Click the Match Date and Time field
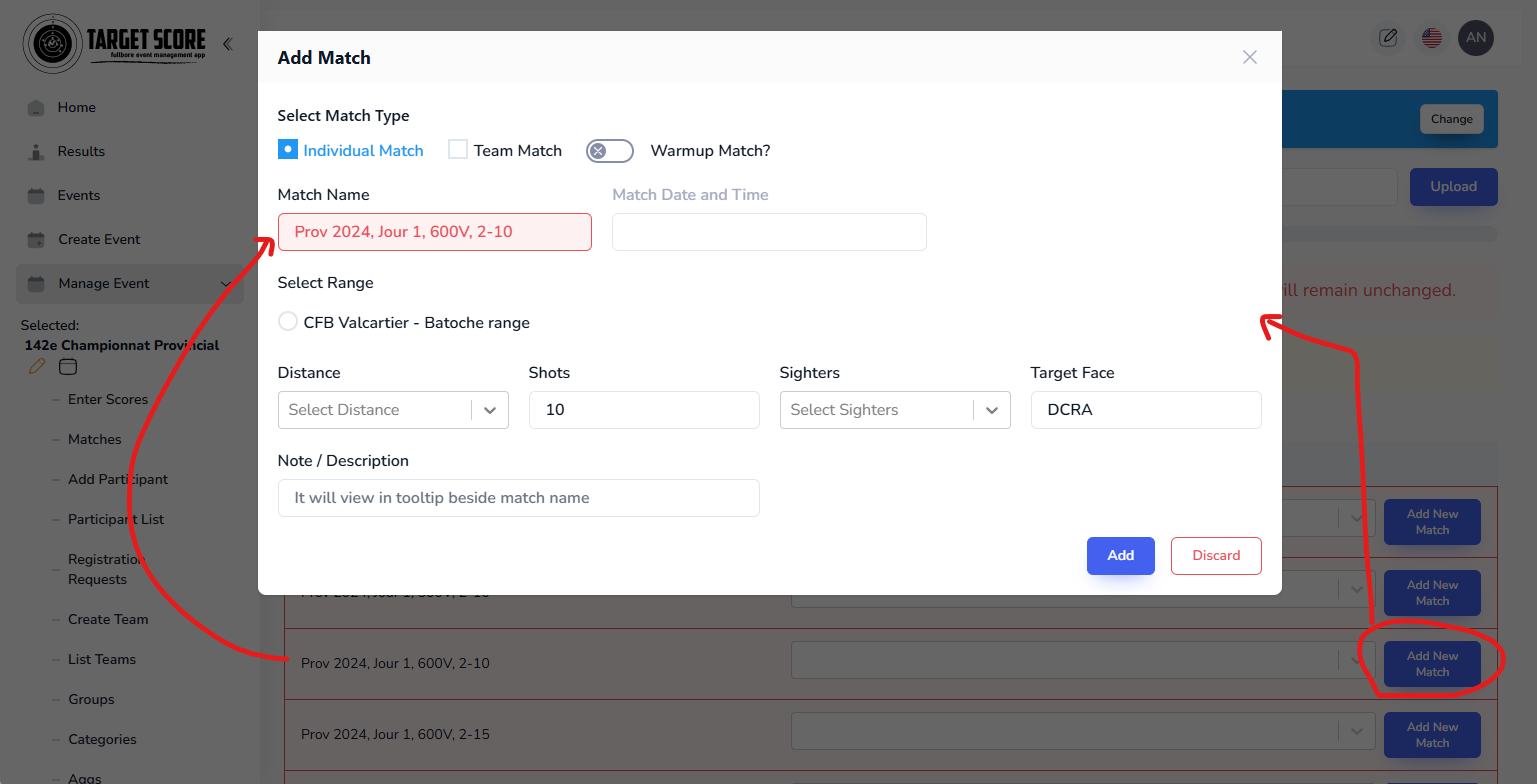The height and width of the screenshot is (784, 1537). tap(769, 232)
